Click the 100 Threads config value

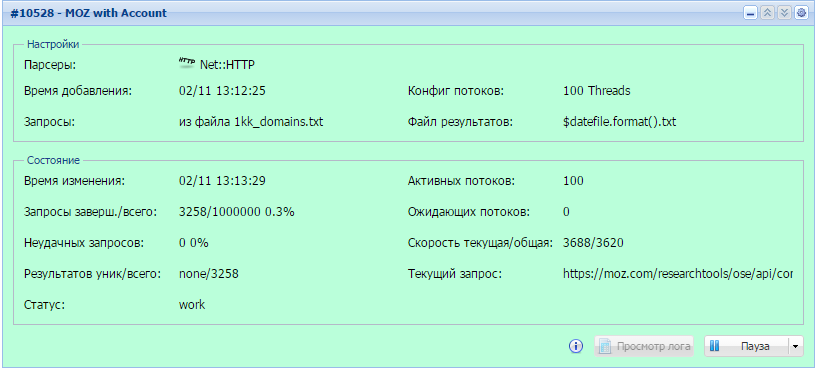596,91
